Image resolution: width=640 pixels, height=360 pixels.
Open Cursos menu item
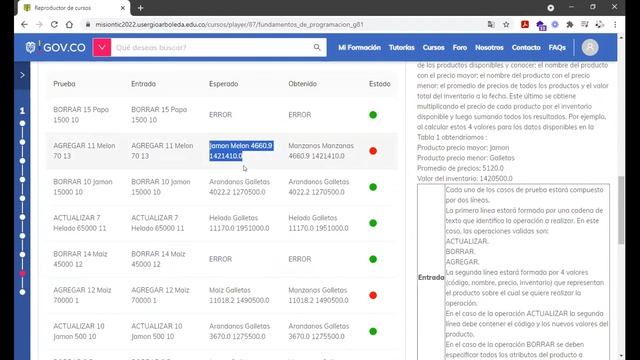433,47
